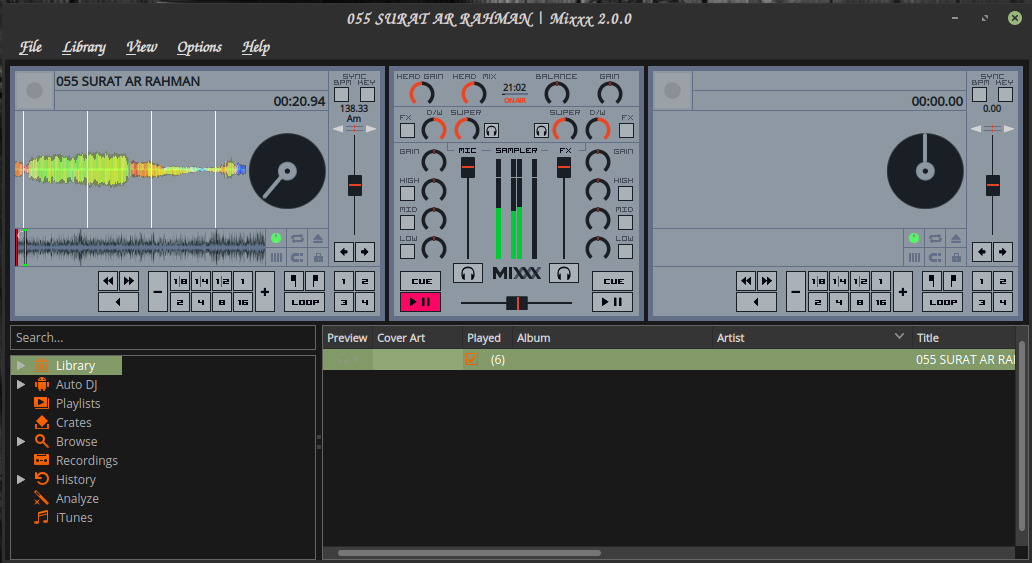Enable FX for the left effect unit

tap(407, 130)
